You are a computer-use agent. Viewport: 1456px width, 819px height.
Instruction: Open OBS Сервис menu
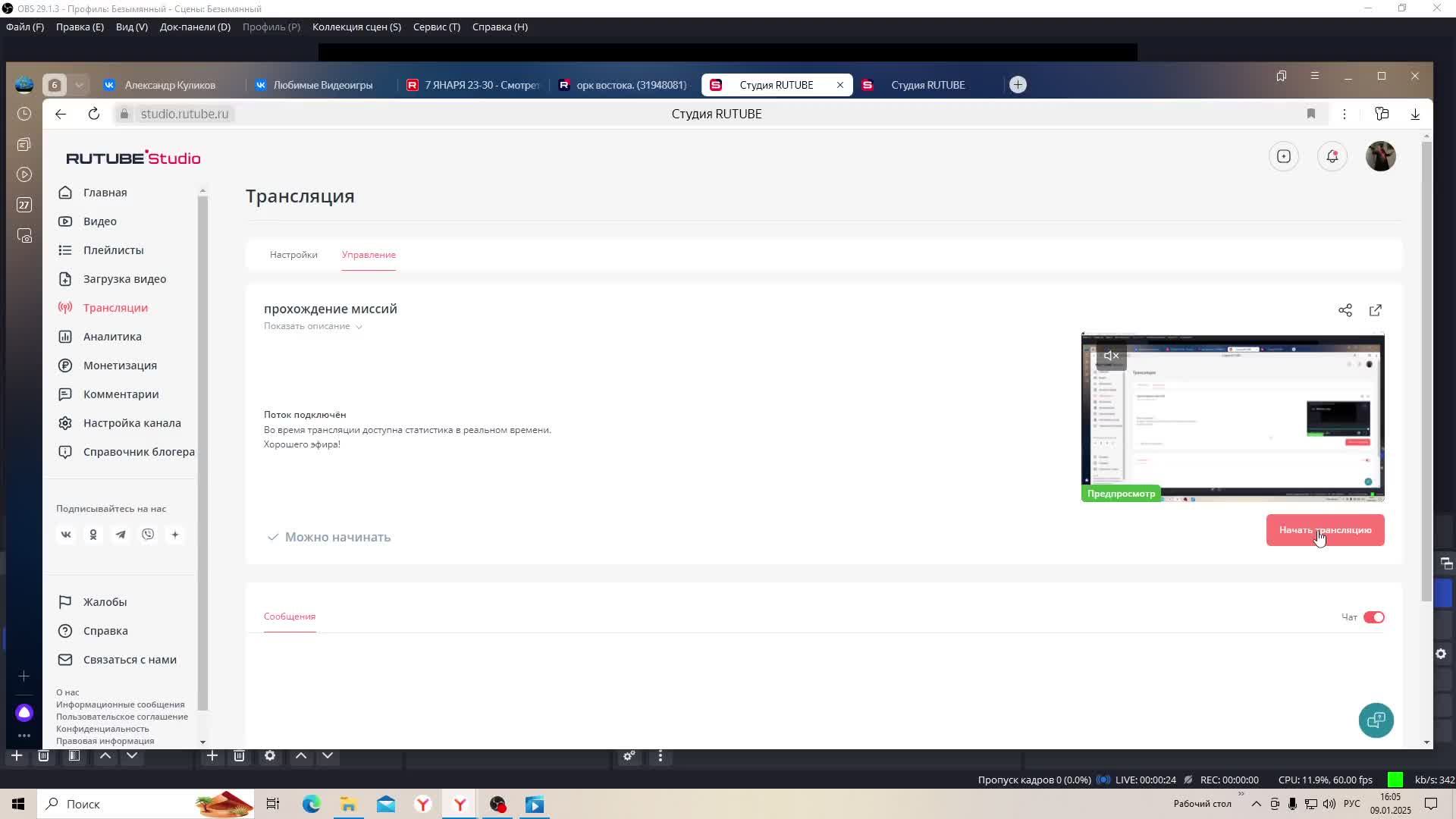[437, 27]
